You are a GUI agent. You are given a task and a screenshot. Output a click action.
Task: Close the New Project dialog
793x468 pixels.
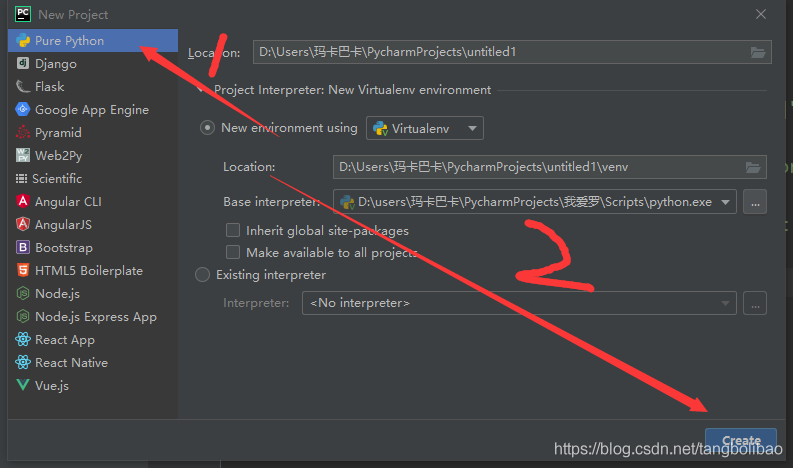point(761,14)
